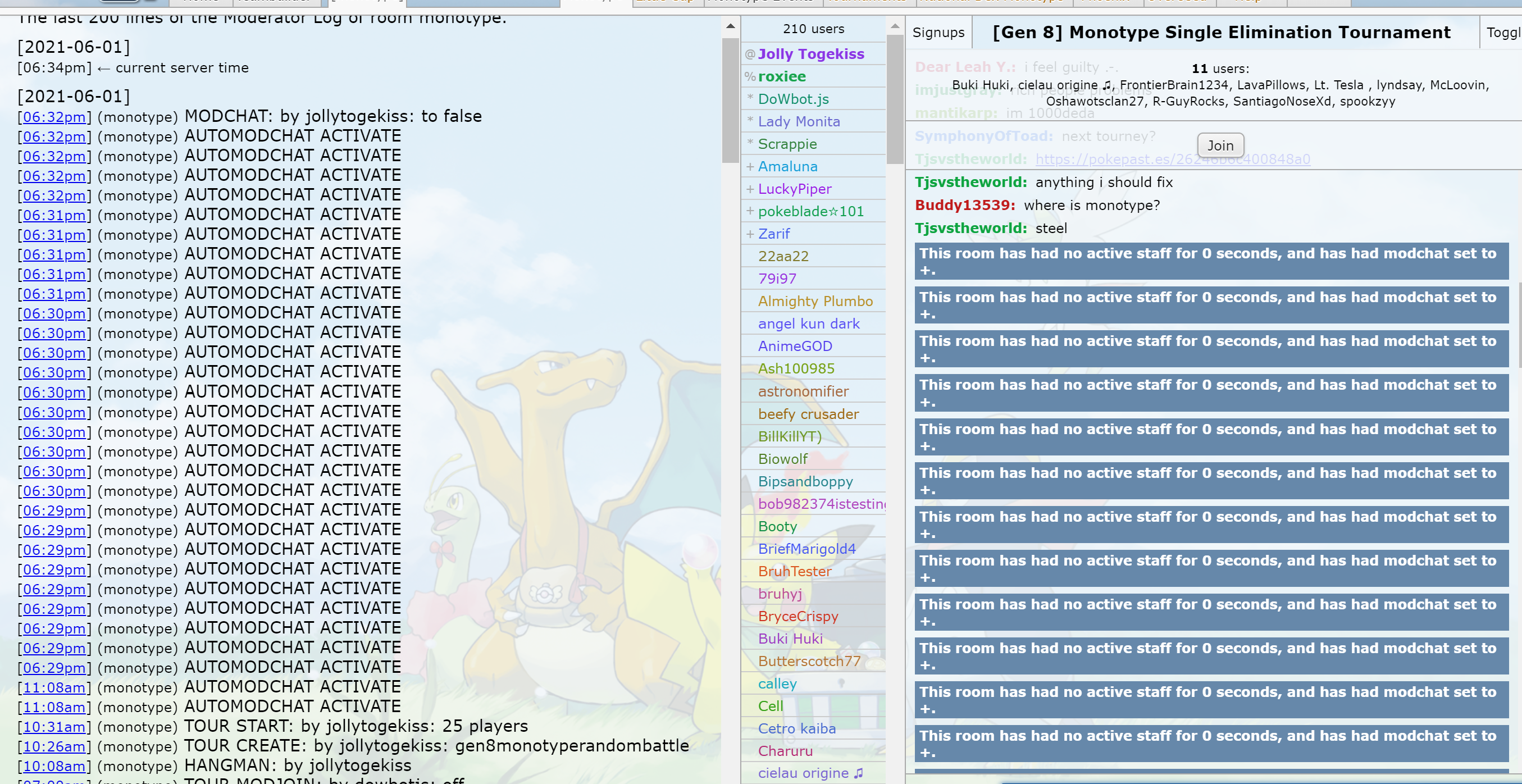Open user Lady Monita's popup
Image resolution: width=1522 pixels, height=784 pixels.
(798, 121)
